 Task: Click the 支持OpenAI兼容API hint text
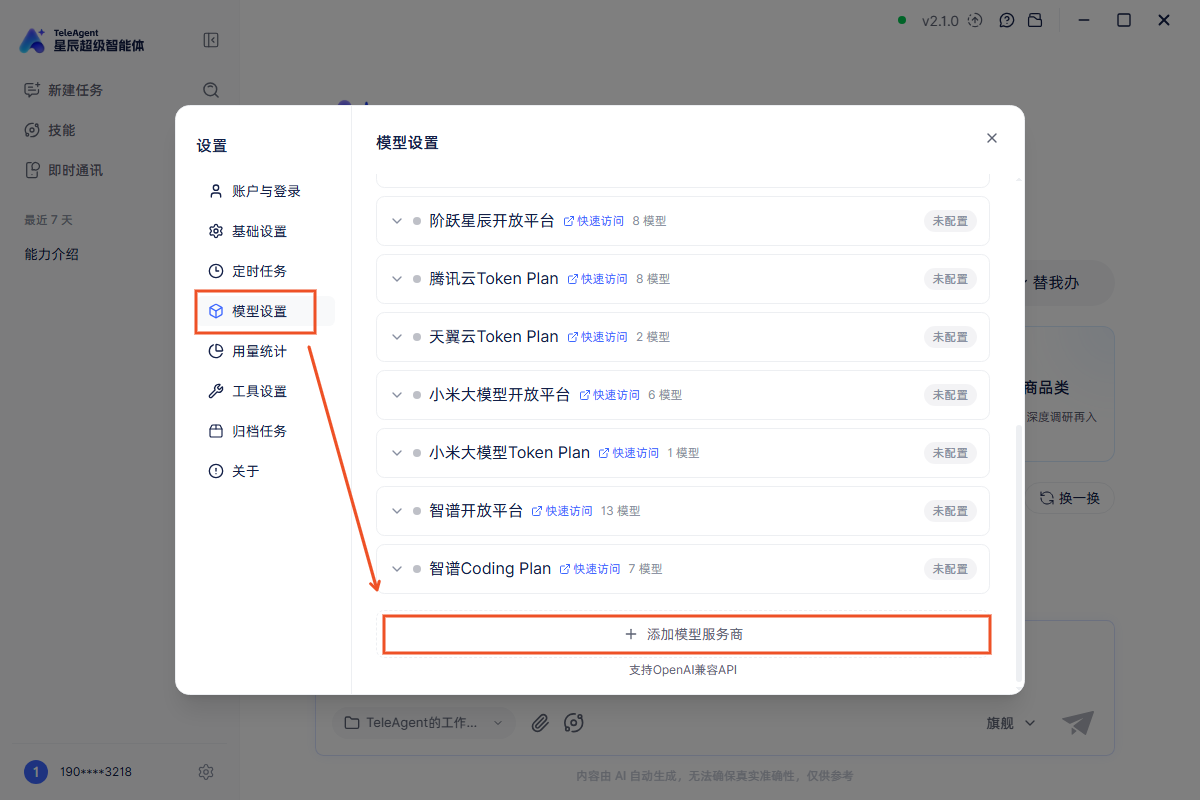[683, 670]
